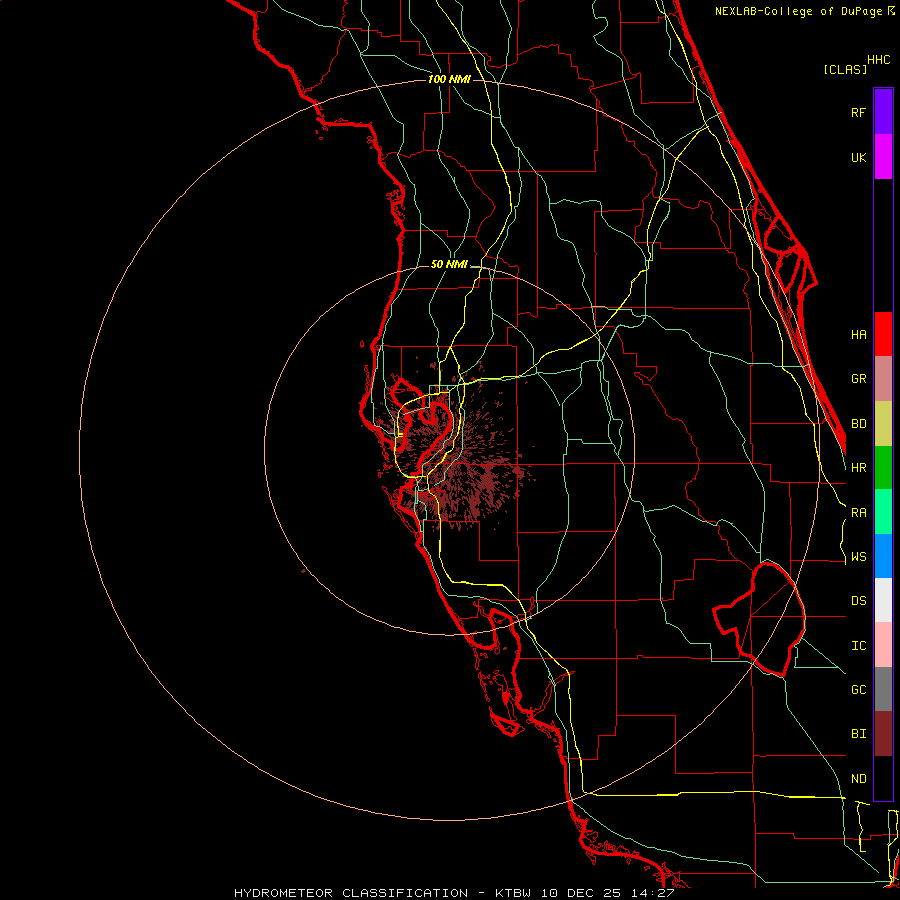The image size is (900, 900).
Task: Select the GC legend label
Action: (858, 690)
